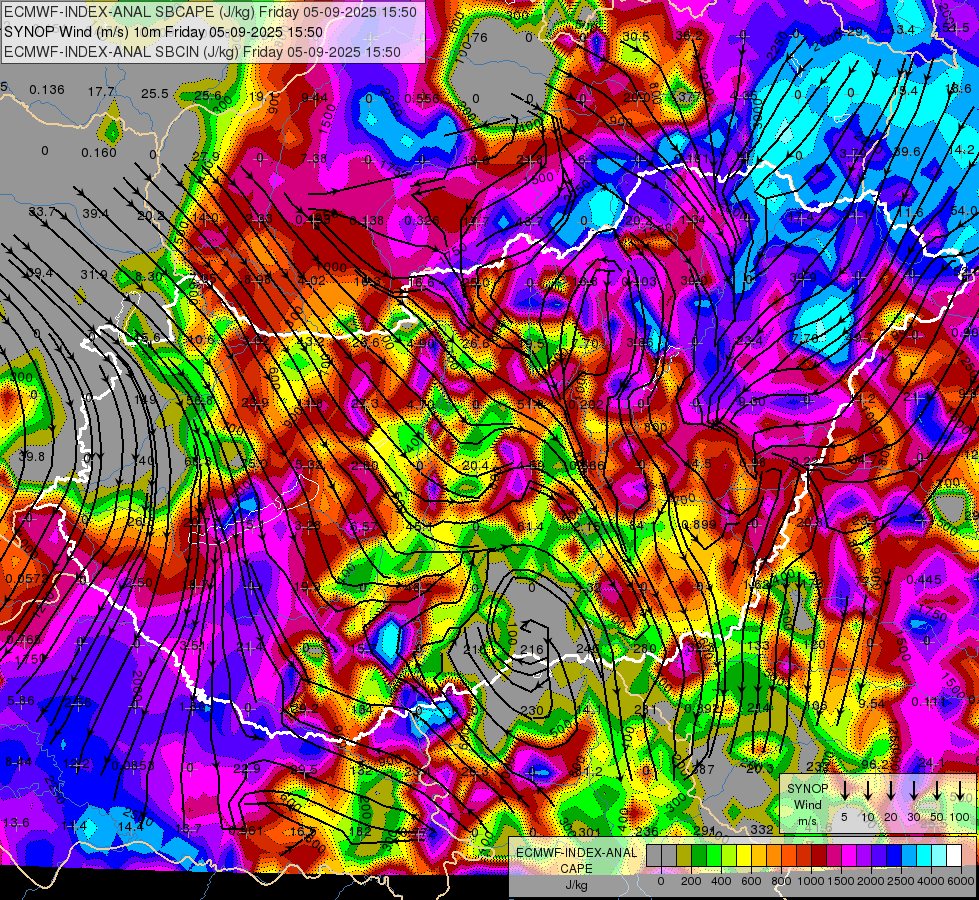Click the SBCIN title line in header
This screenshot has height=900, width=979.
202,52
